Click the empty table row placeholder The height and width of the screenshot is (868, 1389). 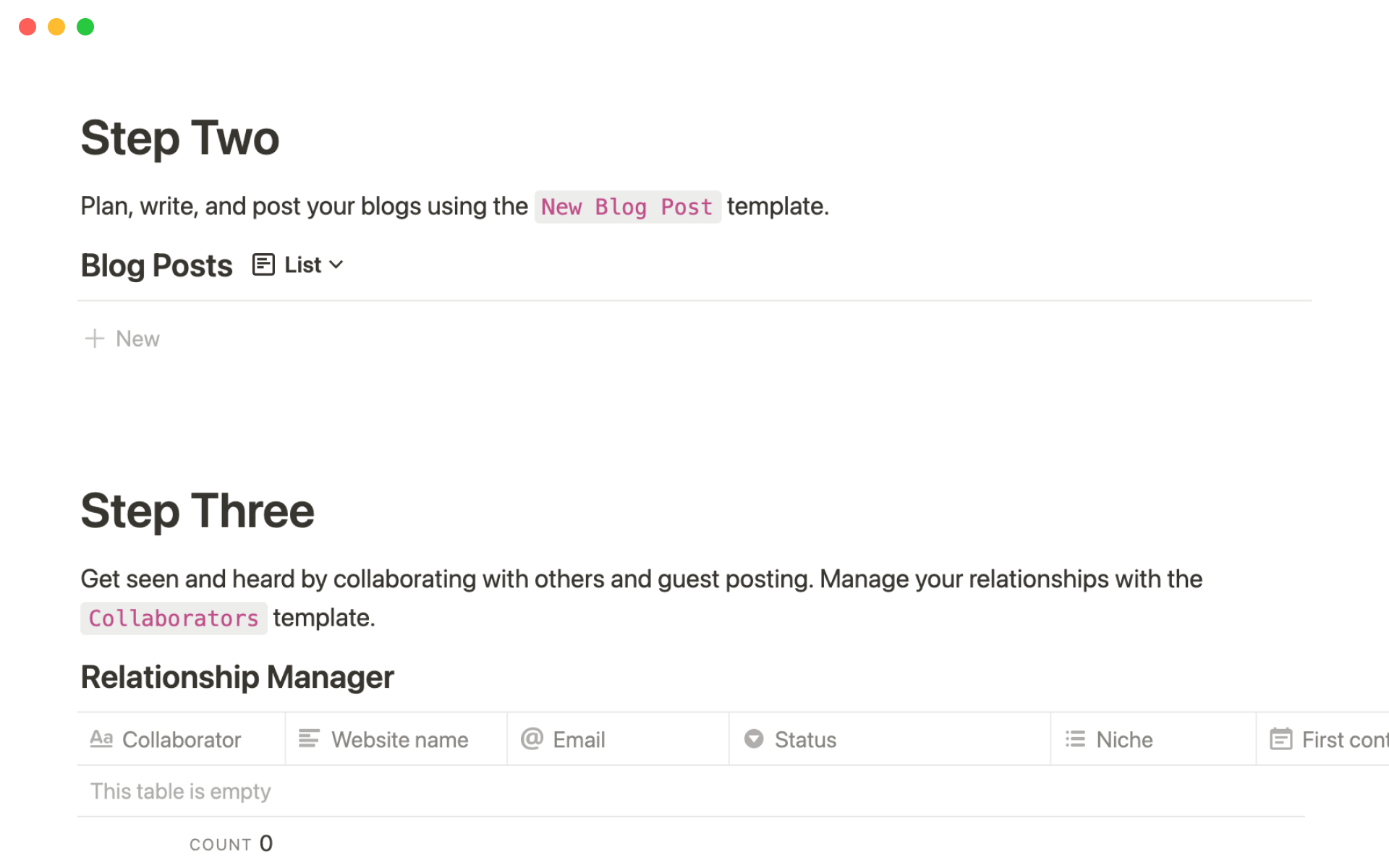[x=181, y=791]
